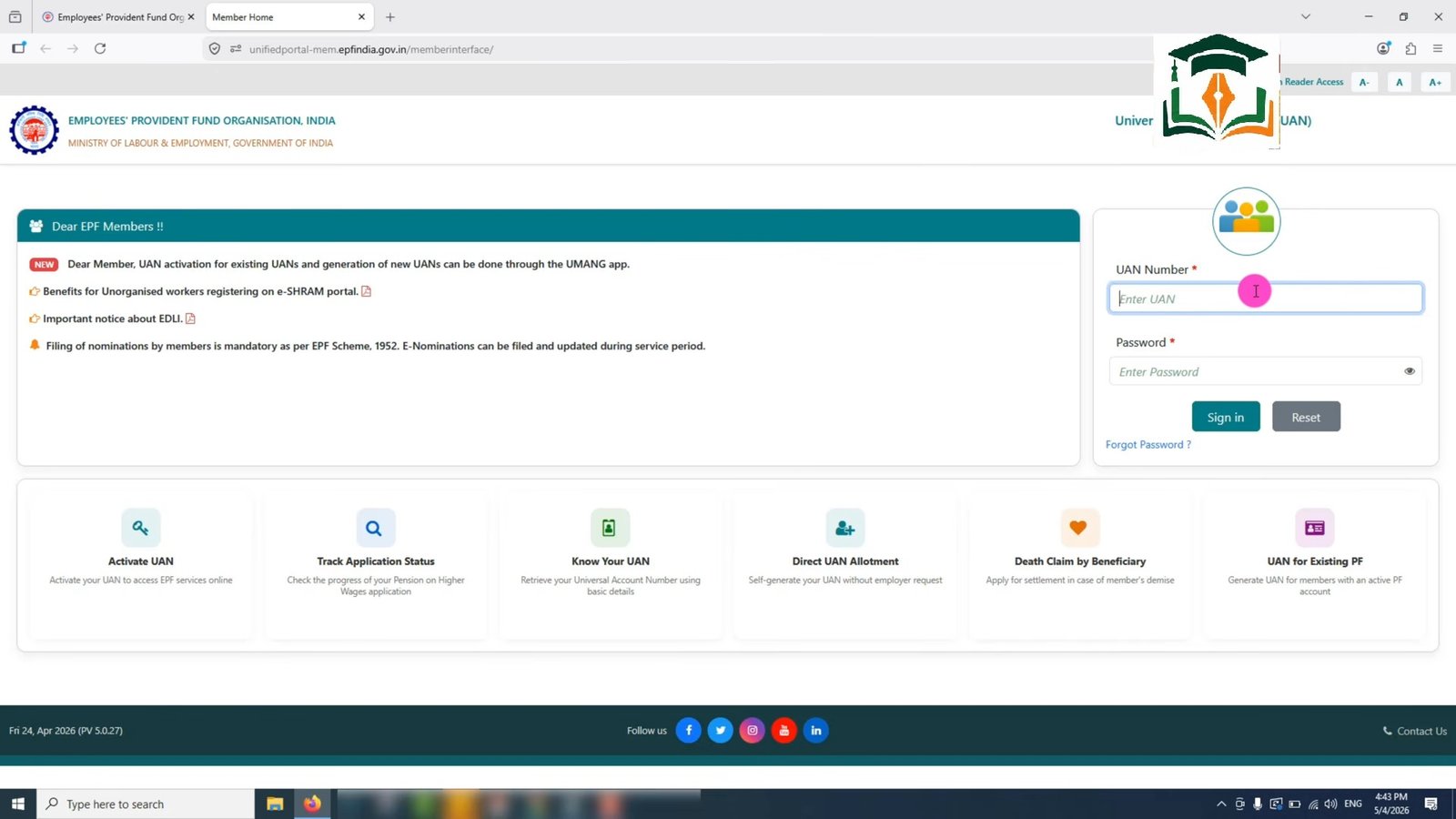
Task: Open the taskbar volume icon
Action: point(1330,804)
